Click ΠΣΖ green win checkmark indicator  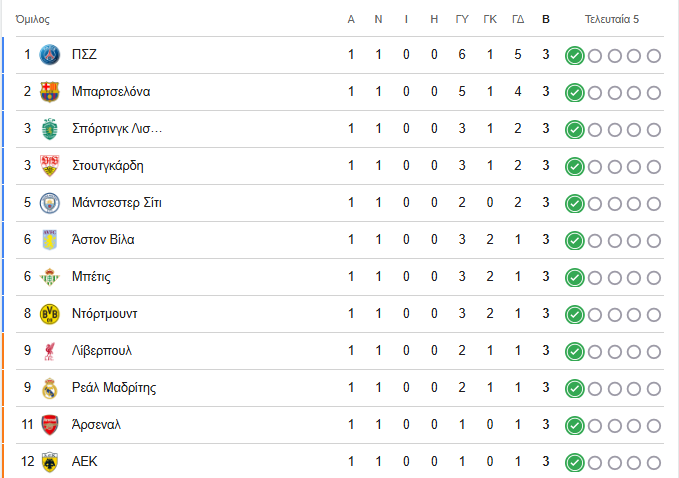[575, 55]
